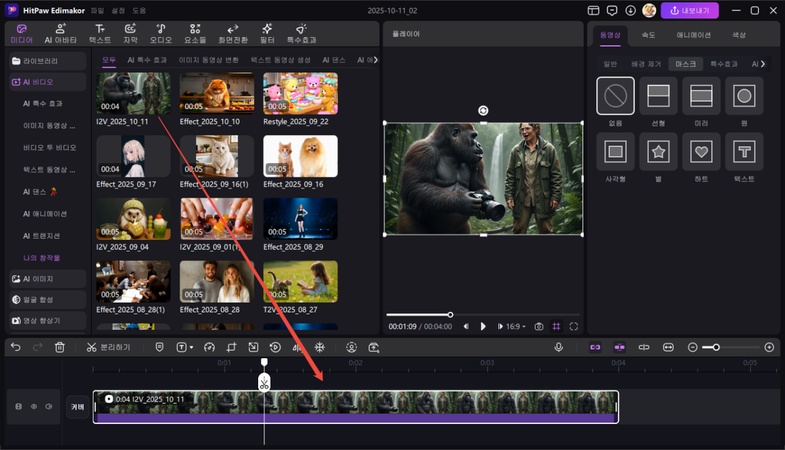The image size is (785, 450).
Task: Select the star (별) mask shape
Action: [x=658, y=152]
